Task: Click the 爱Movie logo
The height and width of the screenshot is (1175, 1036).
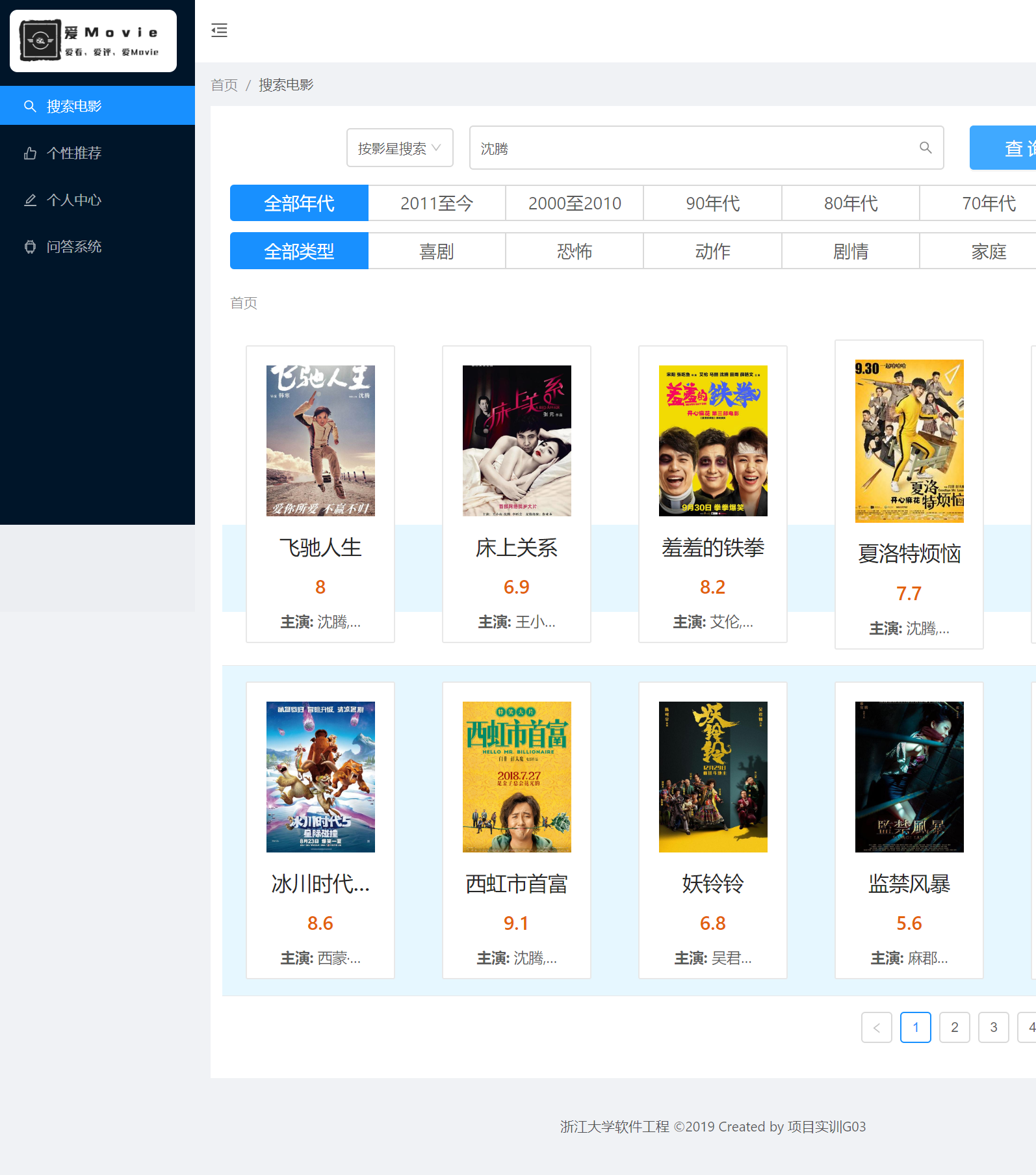Action: (93, 41)
